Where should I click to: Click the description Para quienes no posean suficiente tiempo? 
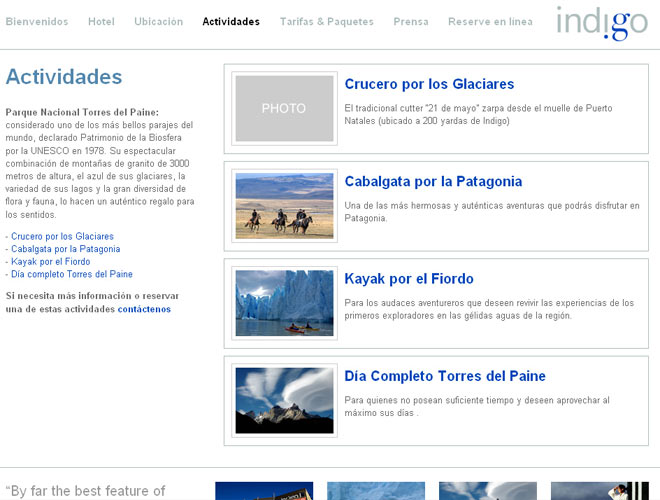477,406
